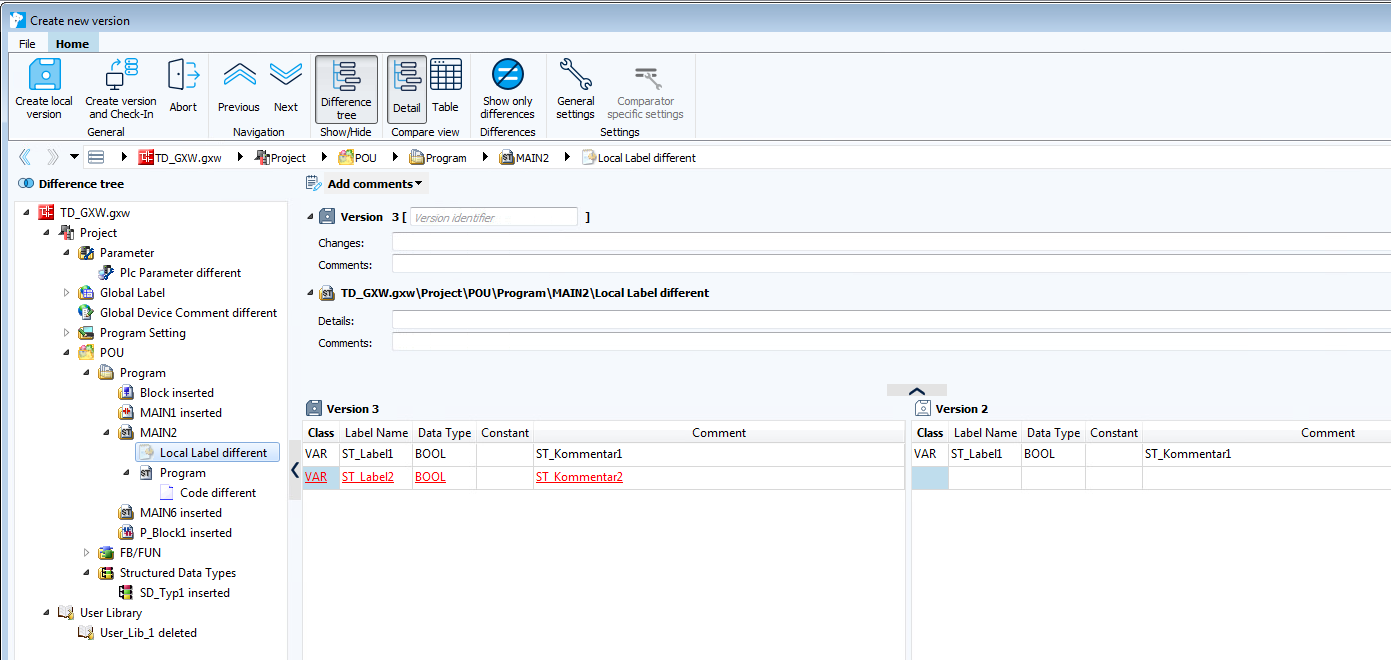
Task: Click the Version identifier input field
Action: pos(493,217)
